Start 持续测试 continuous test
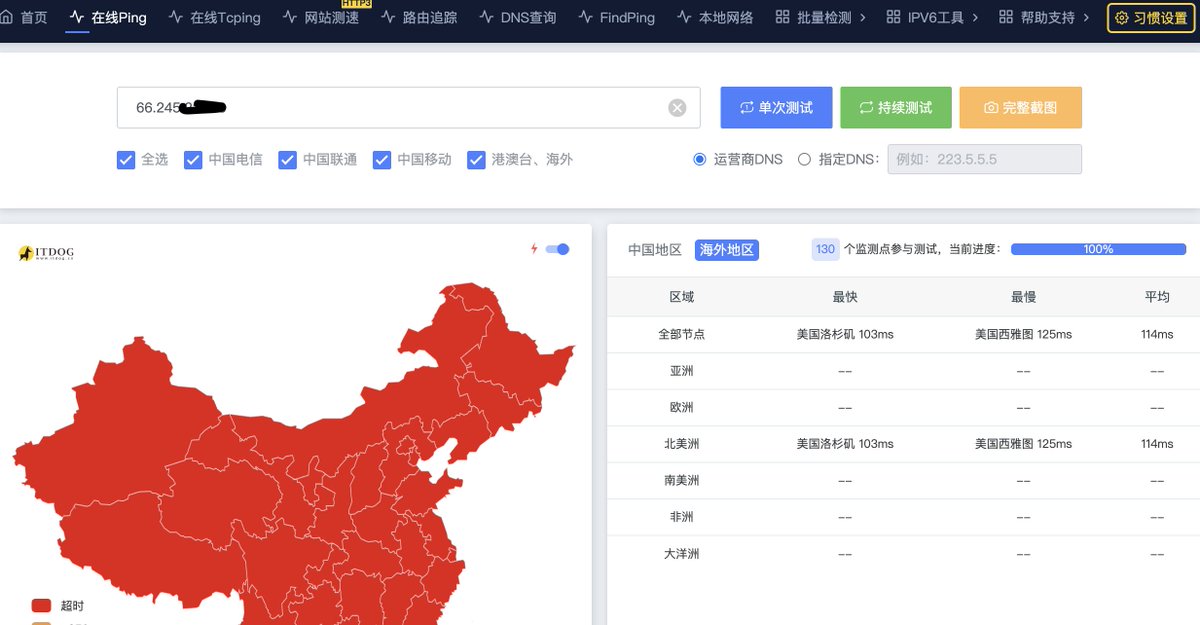This screenshot has width=1200, height=625. 895,107
